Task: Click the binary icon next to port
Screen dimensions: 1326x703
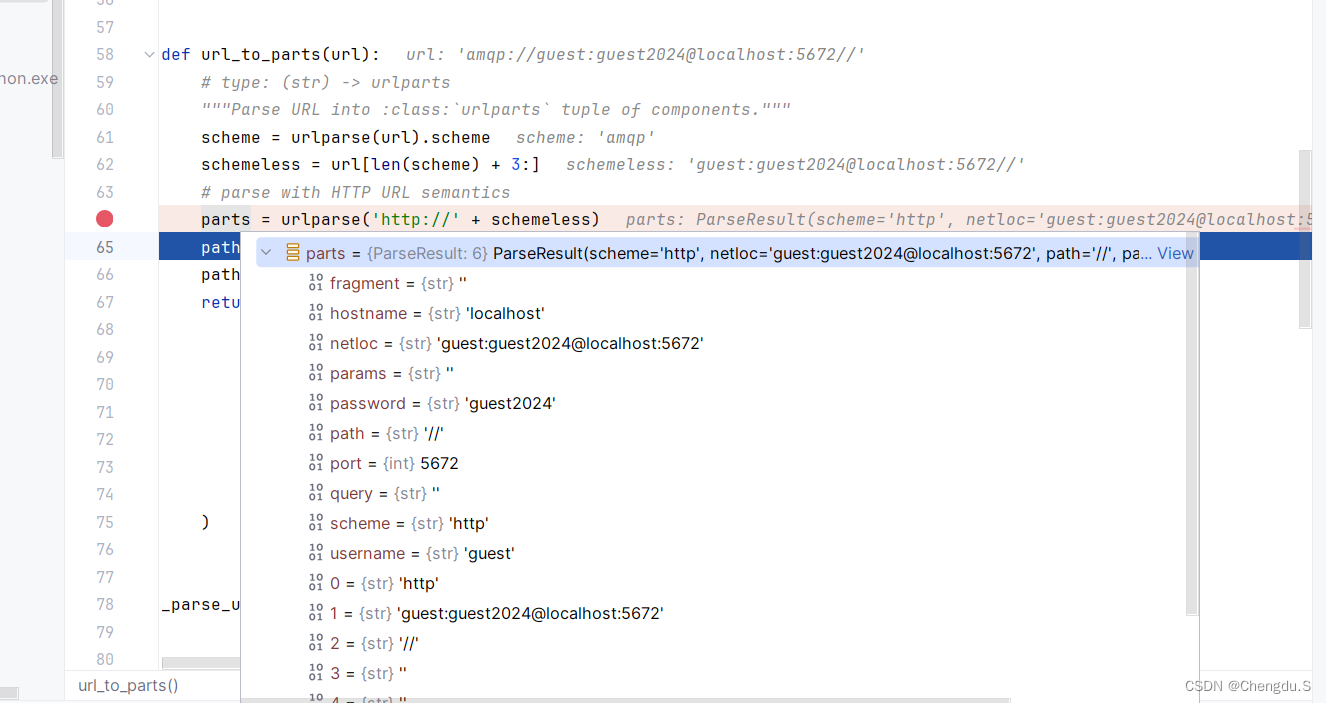Action: point(316,463)
